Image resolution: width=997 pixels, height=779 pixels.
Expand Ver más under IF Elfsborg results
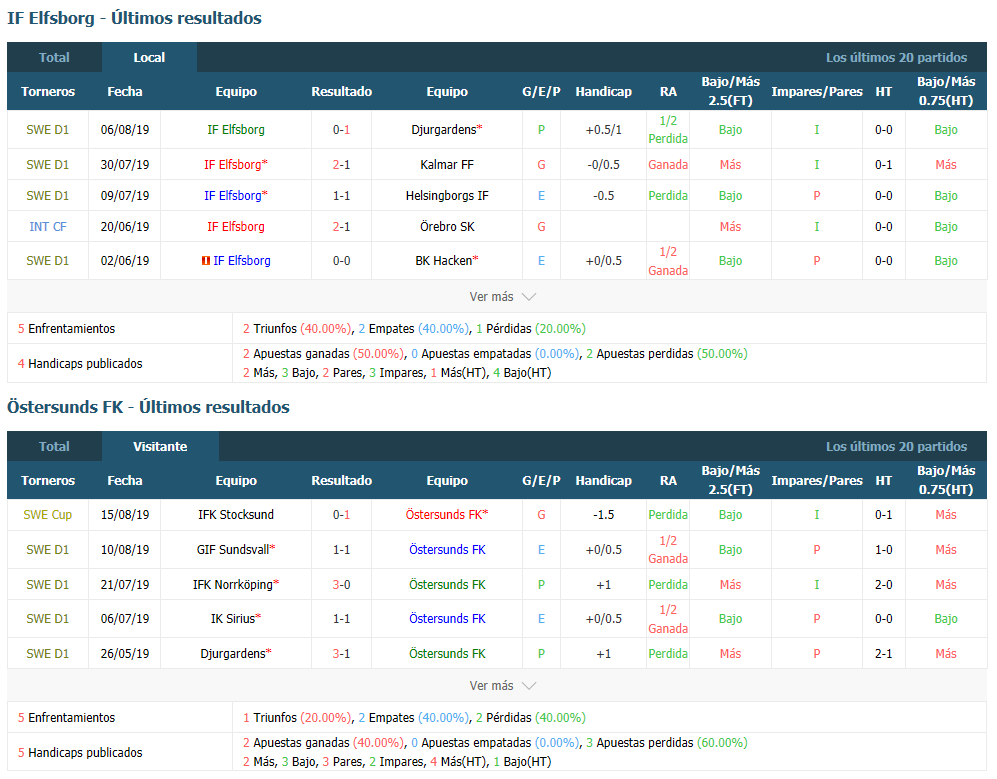[502, 297]
